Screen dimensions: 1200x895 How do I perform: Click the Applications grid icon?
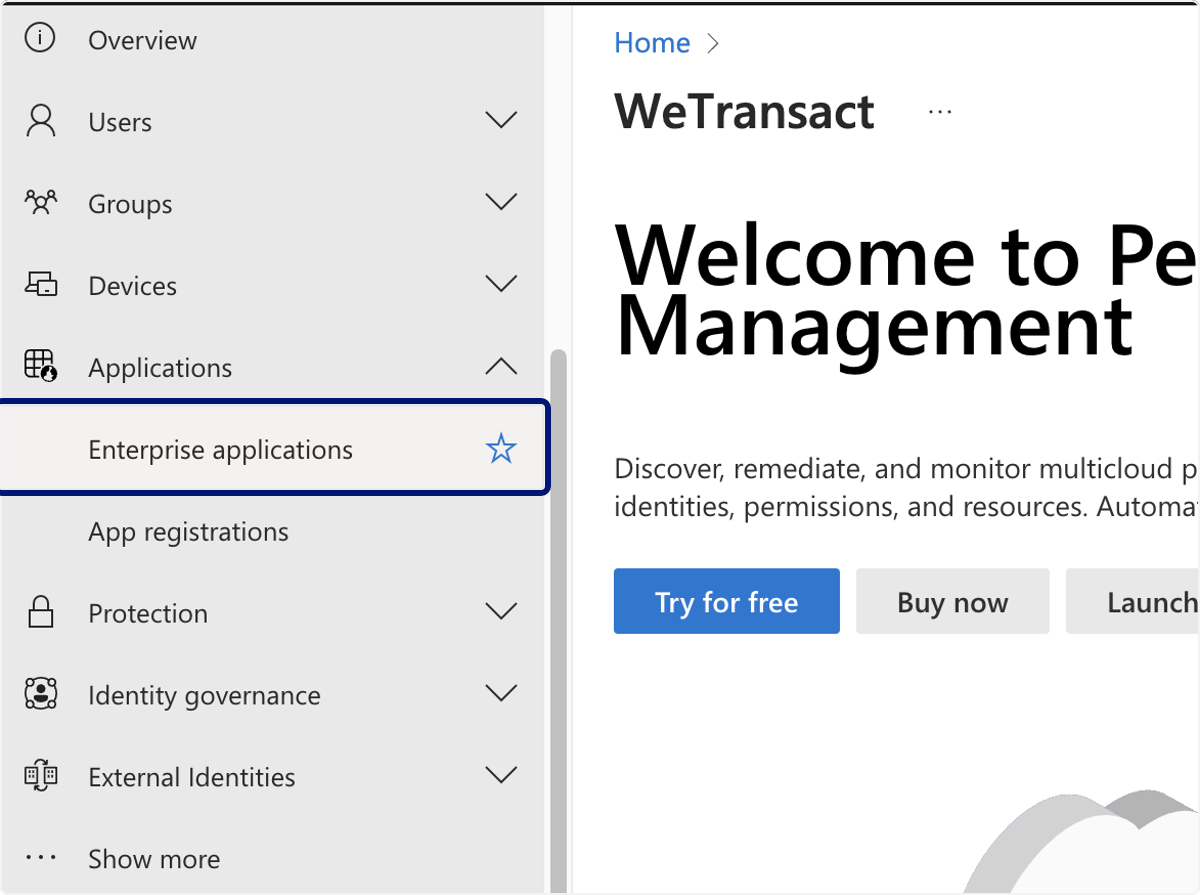pyautogui.click(x=41, y=366)
